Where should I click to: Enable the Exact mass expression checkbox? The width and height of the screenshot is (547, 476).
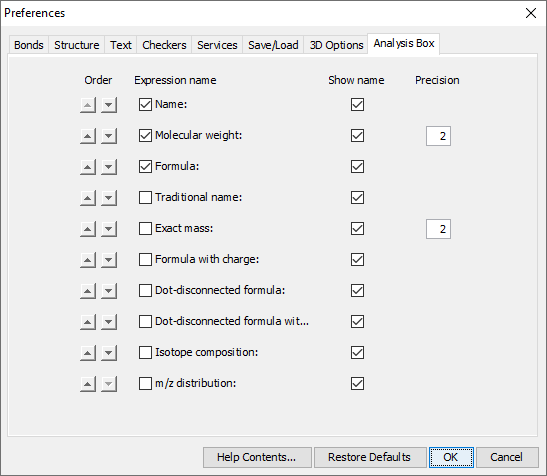click(145, 229)
